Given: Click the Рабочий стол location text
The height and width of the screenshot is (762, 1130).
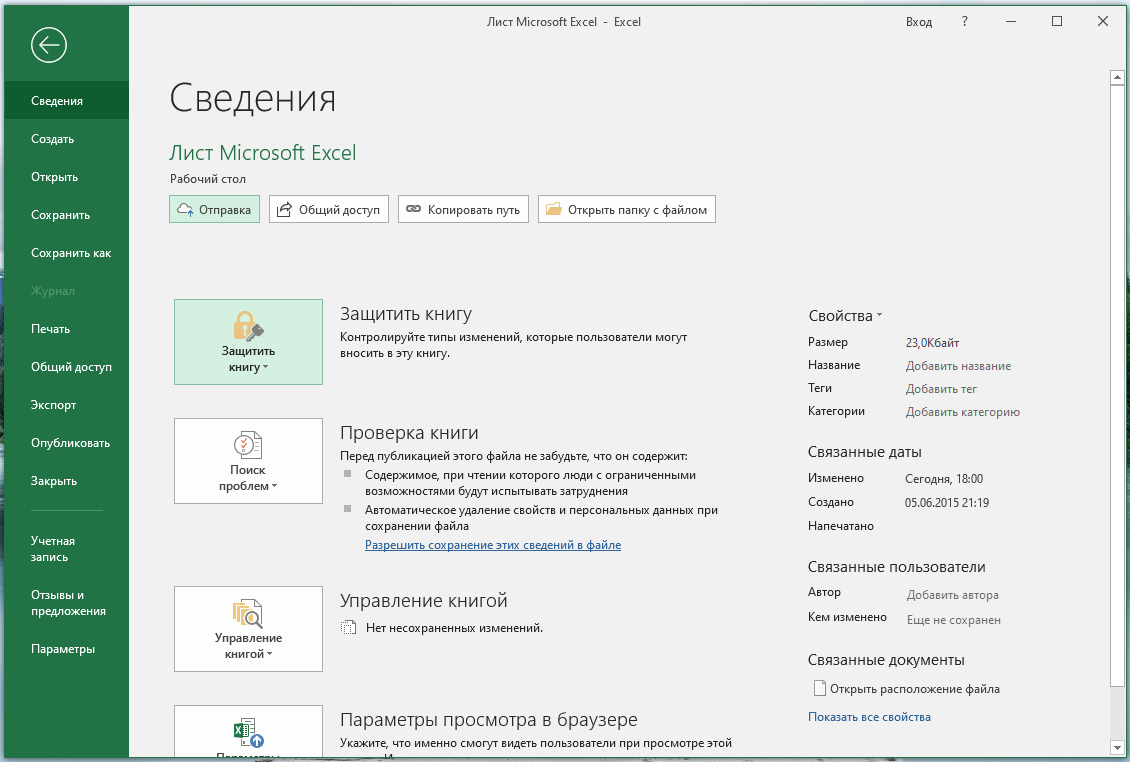Looking at the screenshot, I should 208,179.
